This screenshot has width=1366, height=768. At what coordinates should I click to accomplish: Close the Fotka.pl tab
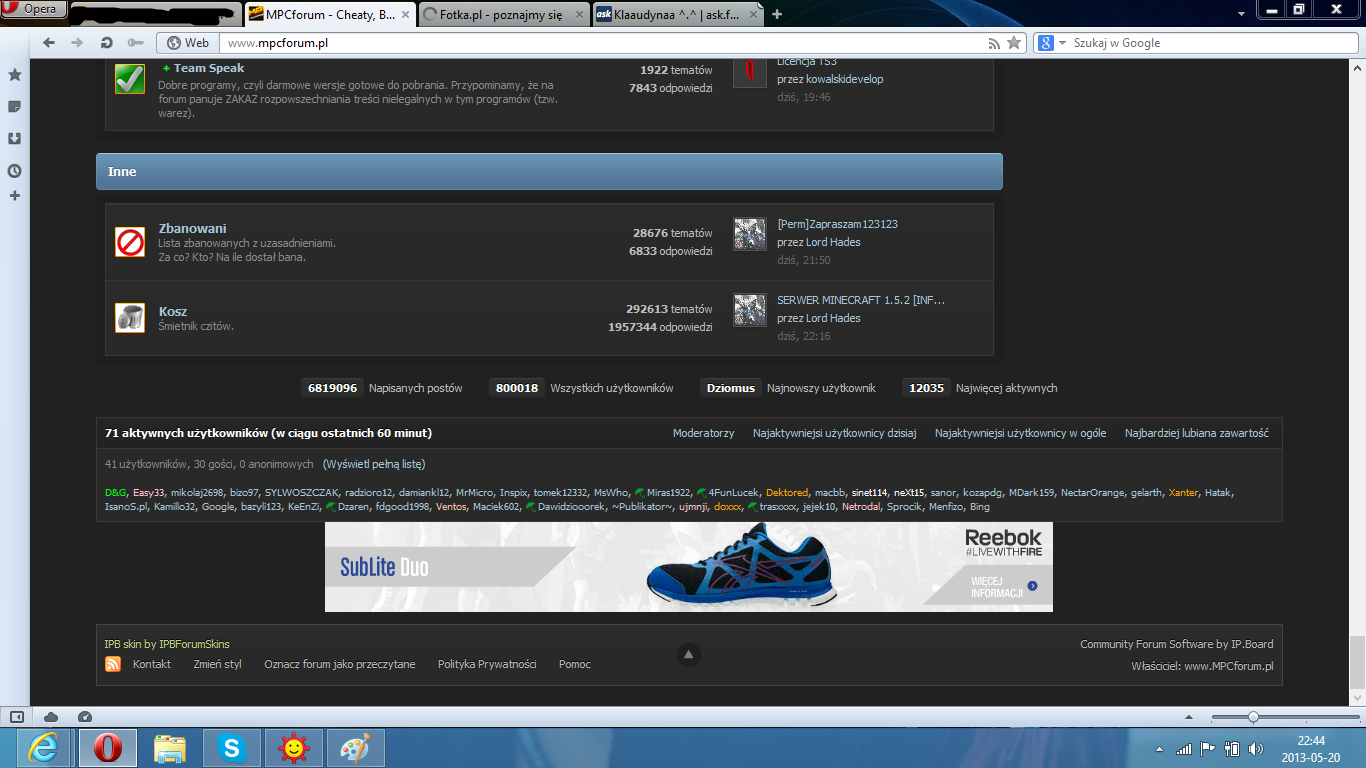(x=579, y=14)
